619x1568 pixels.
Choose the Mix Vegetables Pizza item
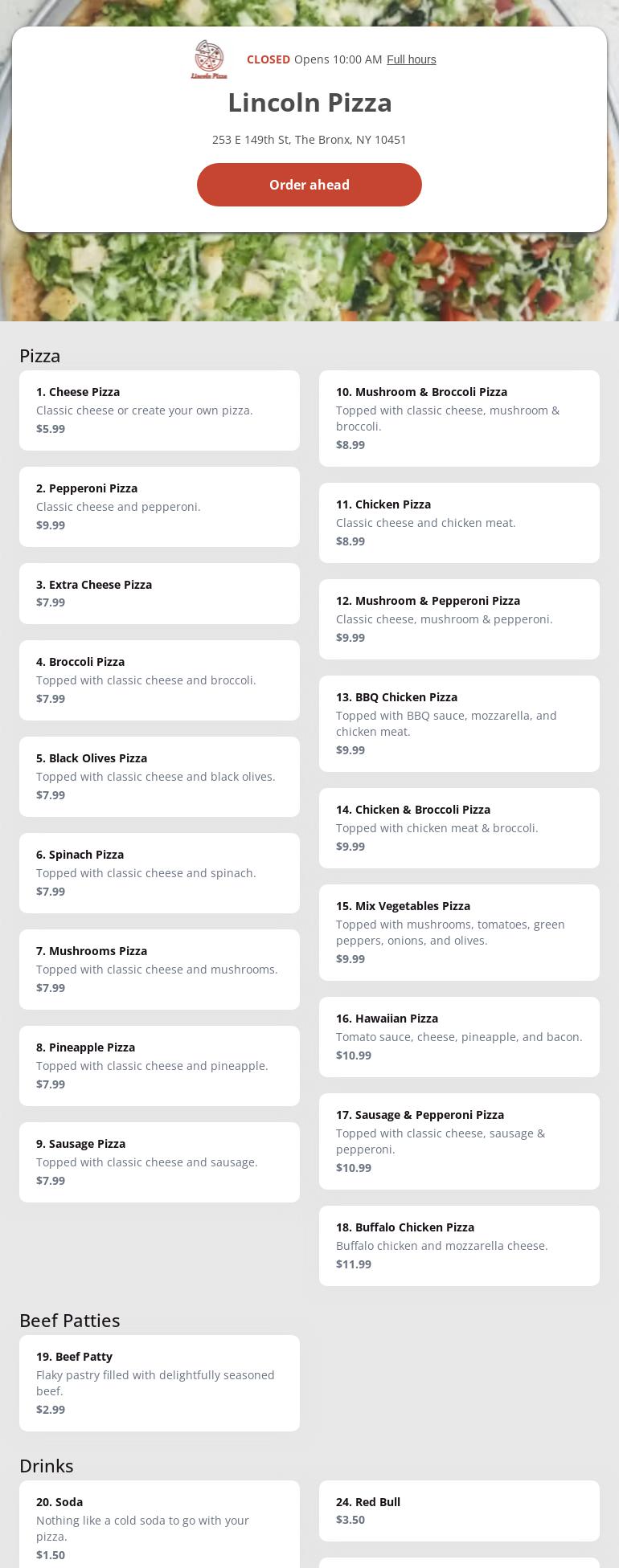pos(459,932)
